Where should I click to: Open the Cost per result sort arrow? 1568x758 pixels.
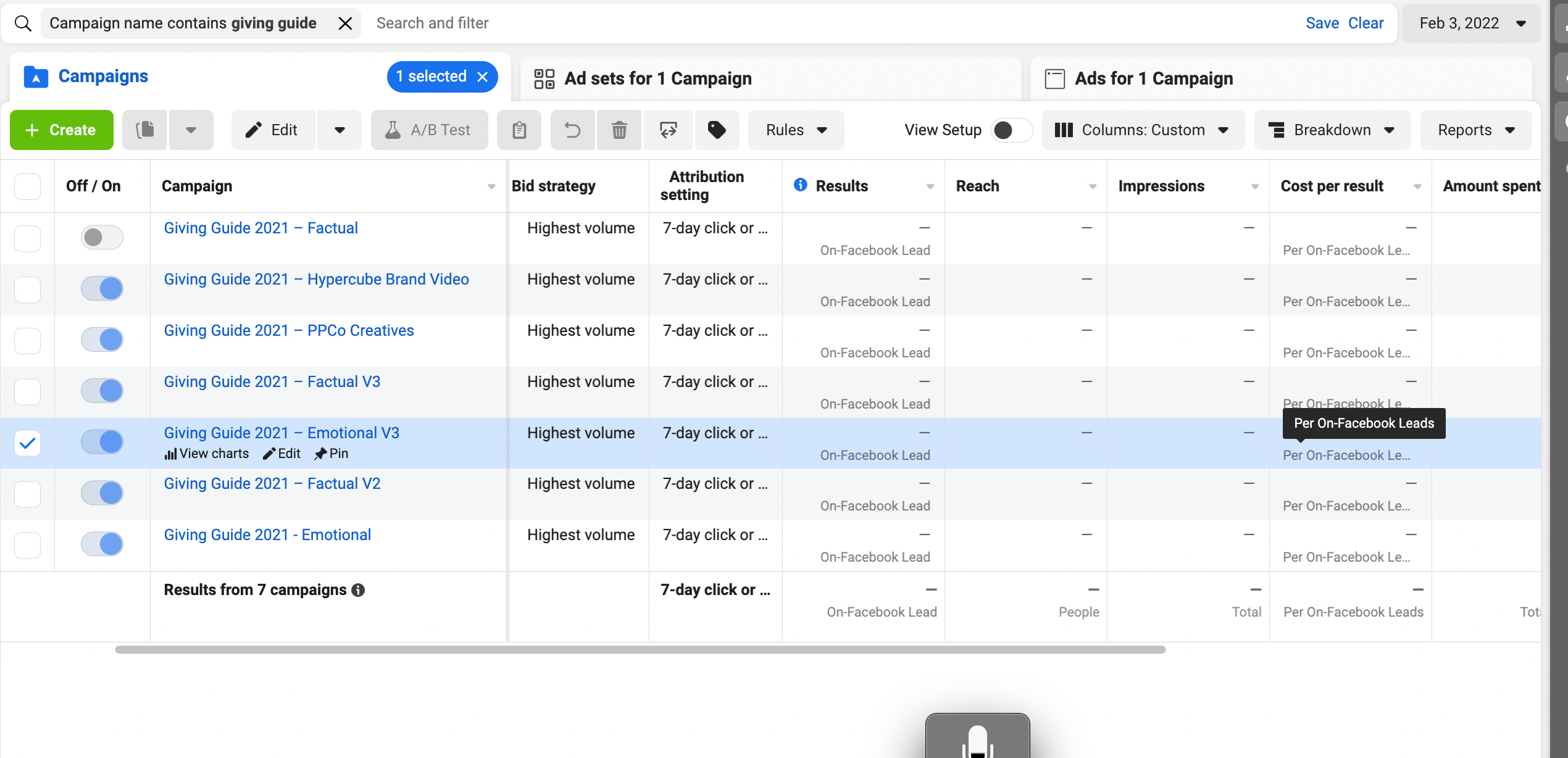tap(1417, 186)
